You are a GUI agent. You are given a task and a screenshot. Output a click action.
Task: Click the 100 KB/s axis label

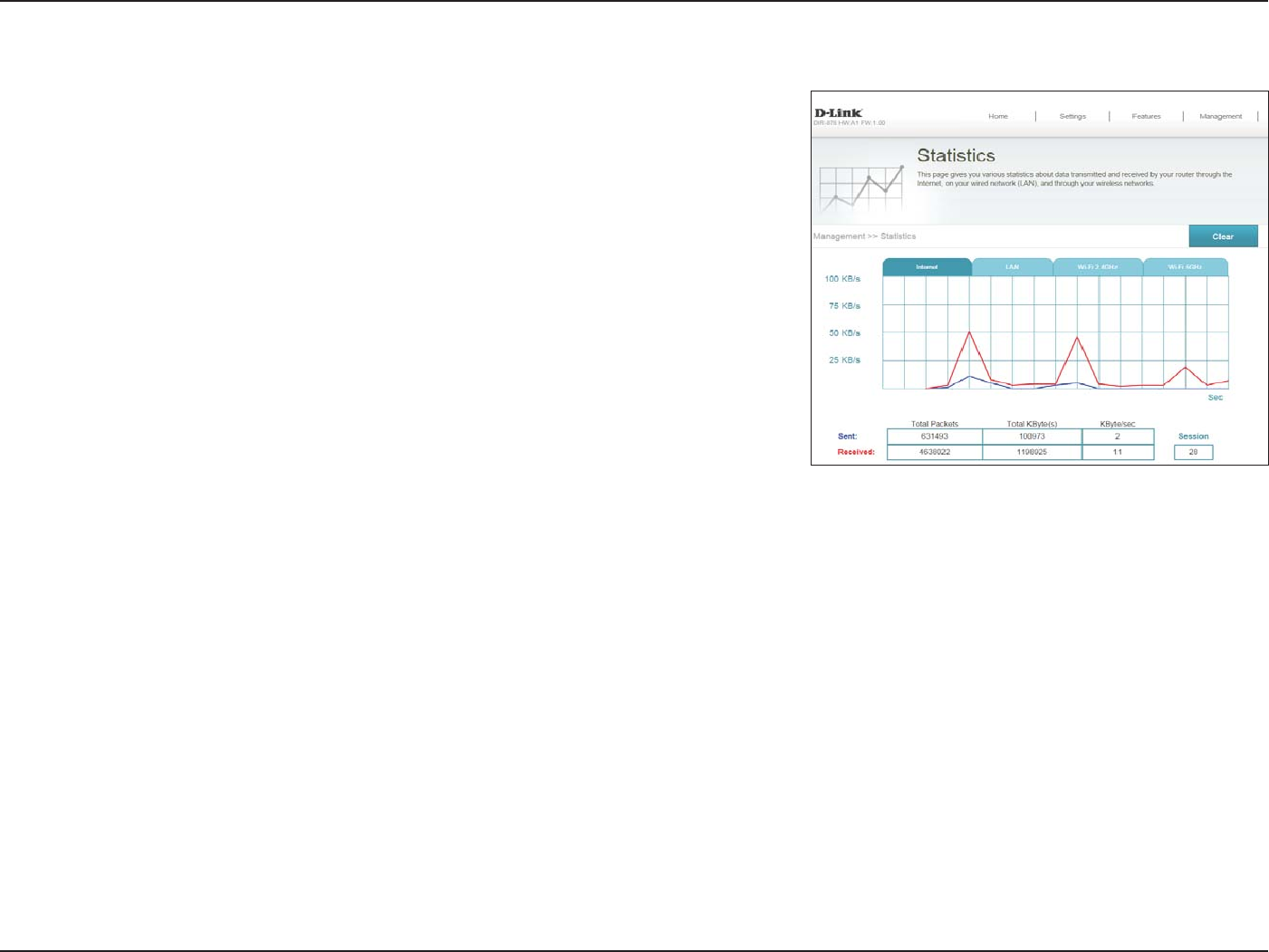coord(842,279)
